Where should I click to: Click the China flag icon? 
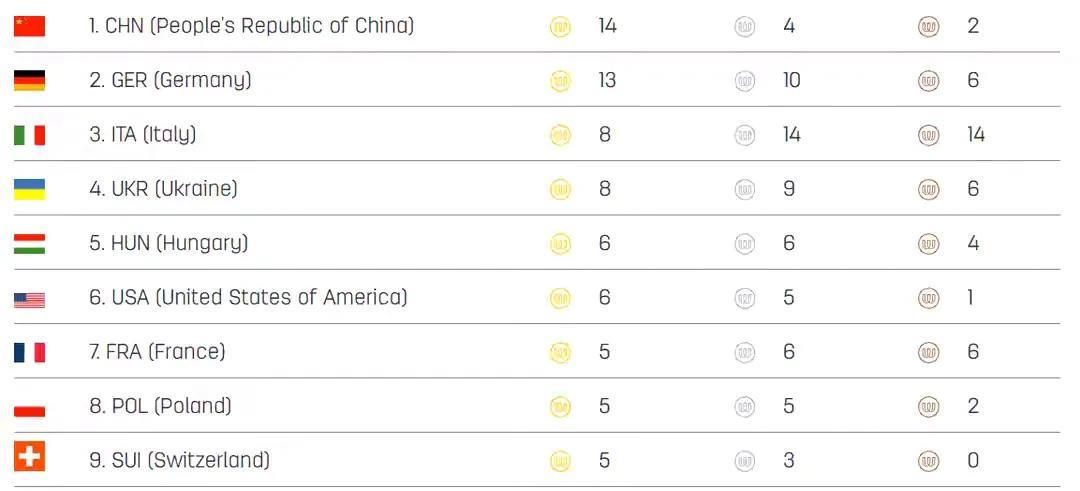(29, 26)
